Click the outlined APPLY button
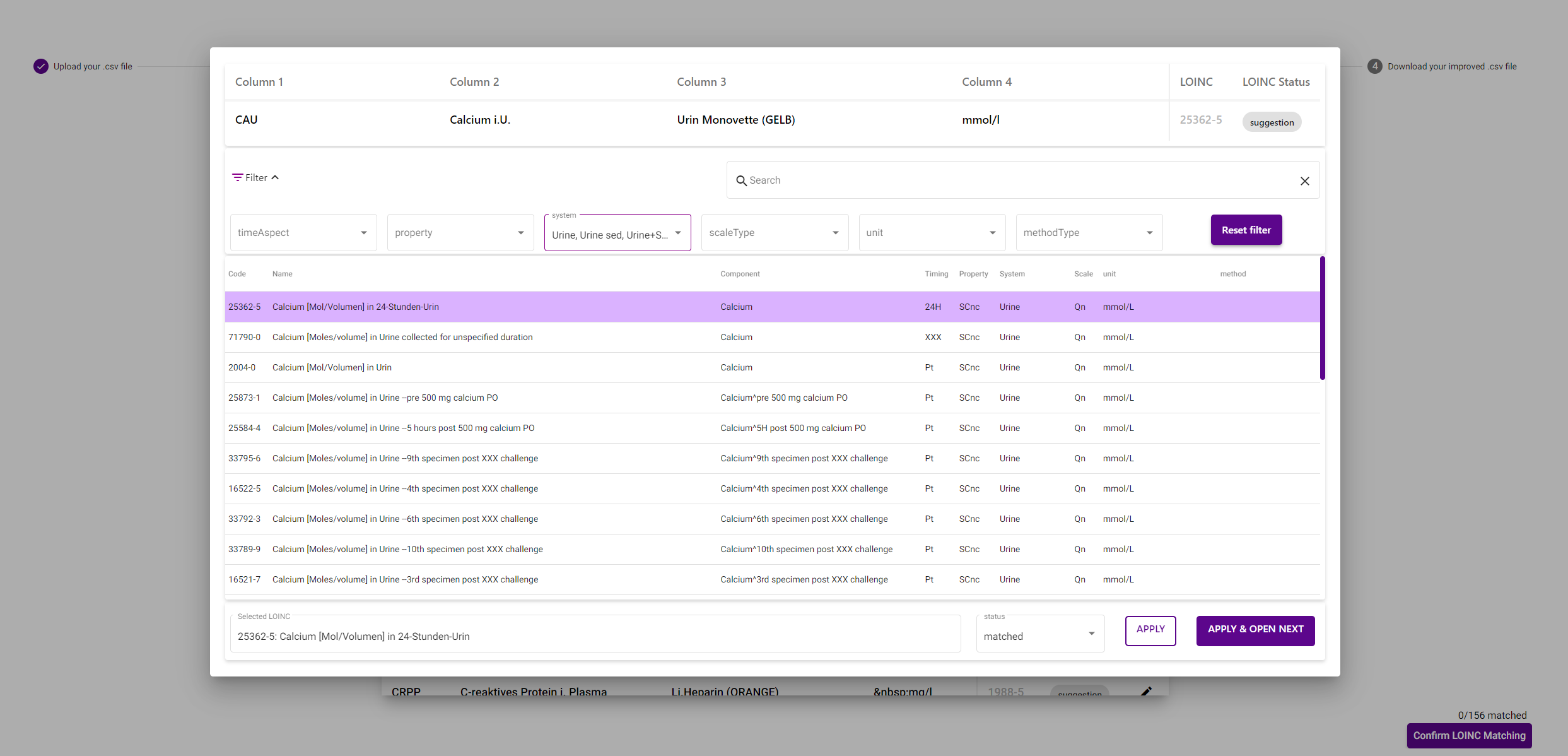Image resolution: width=1568 pixels, height=756 pixels. (1150, 630)
